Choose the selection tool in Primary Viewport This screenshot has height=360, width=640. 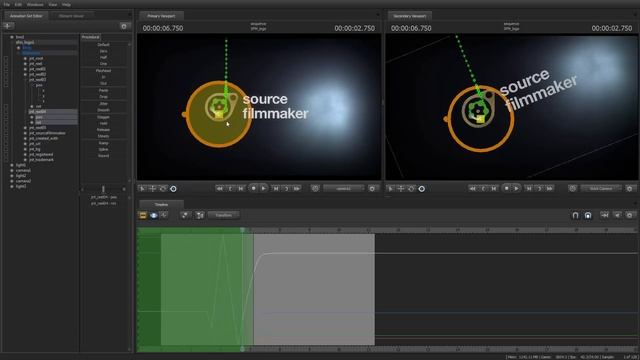click(142, 189)
